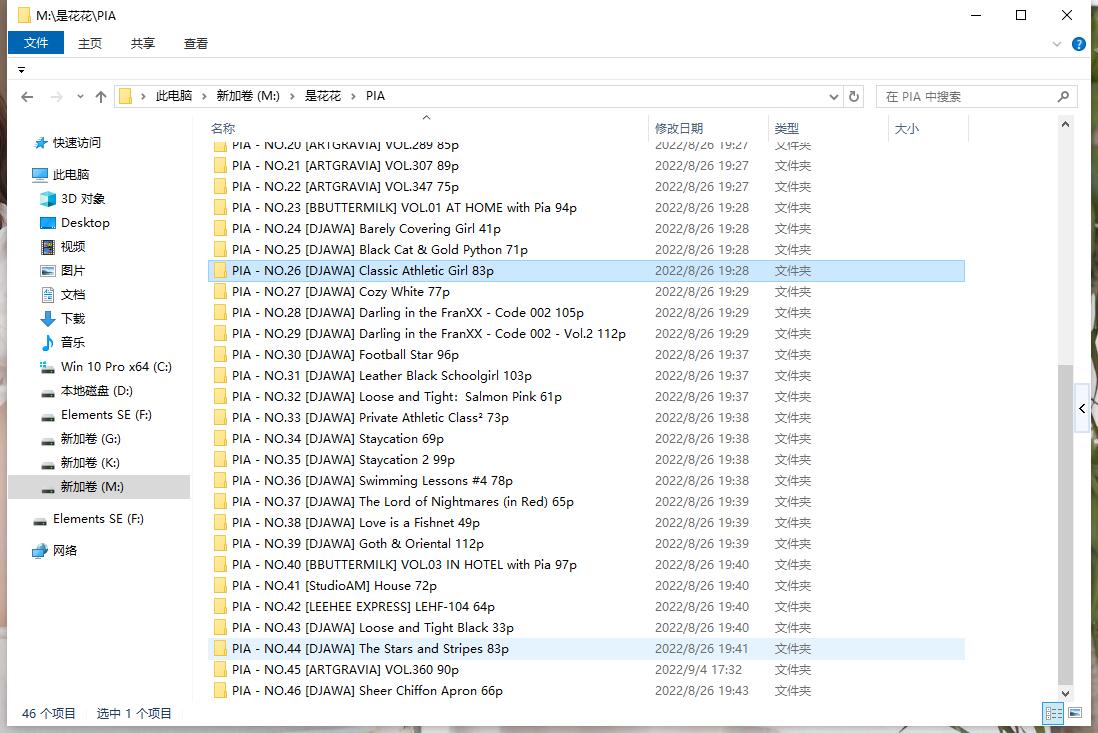
Task: Click 新加卷 (G:) drive icon
Action: [48, 441]
